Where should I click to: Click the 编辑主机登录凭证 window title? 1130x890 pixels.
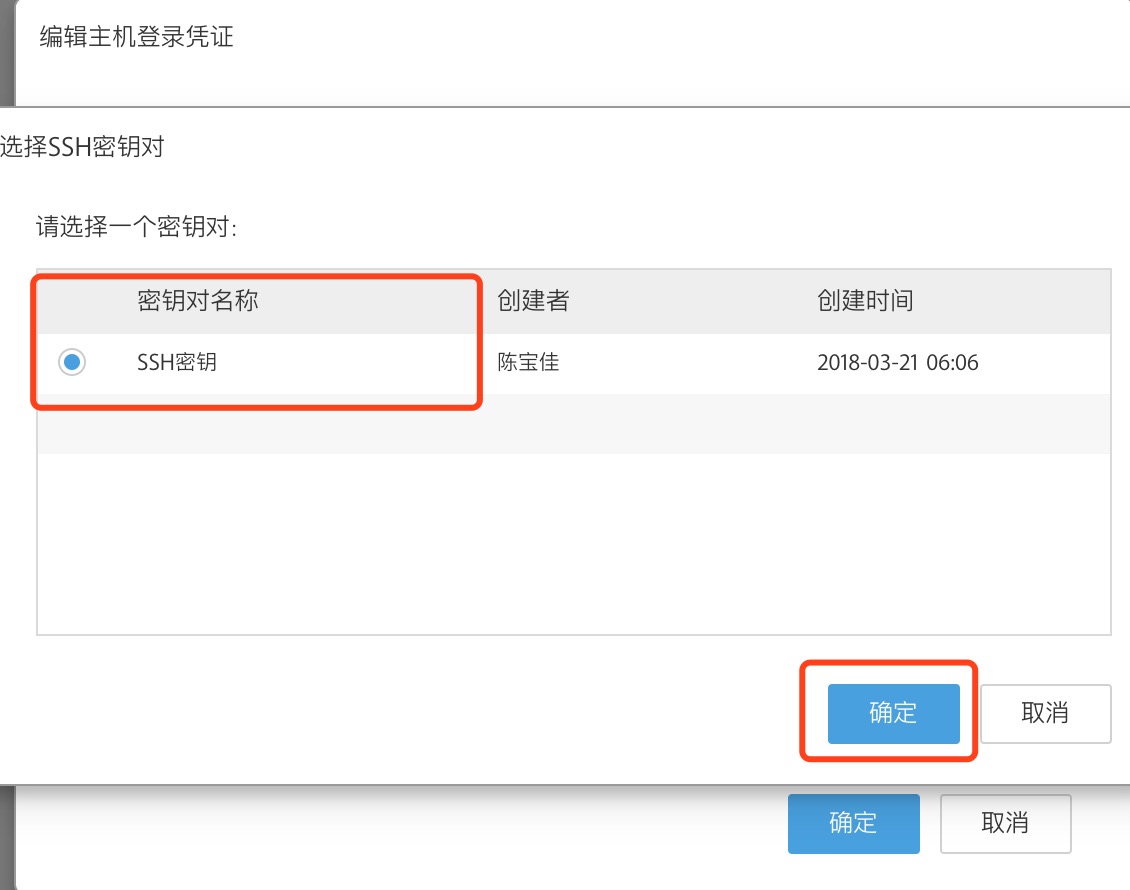coord(136,38)
